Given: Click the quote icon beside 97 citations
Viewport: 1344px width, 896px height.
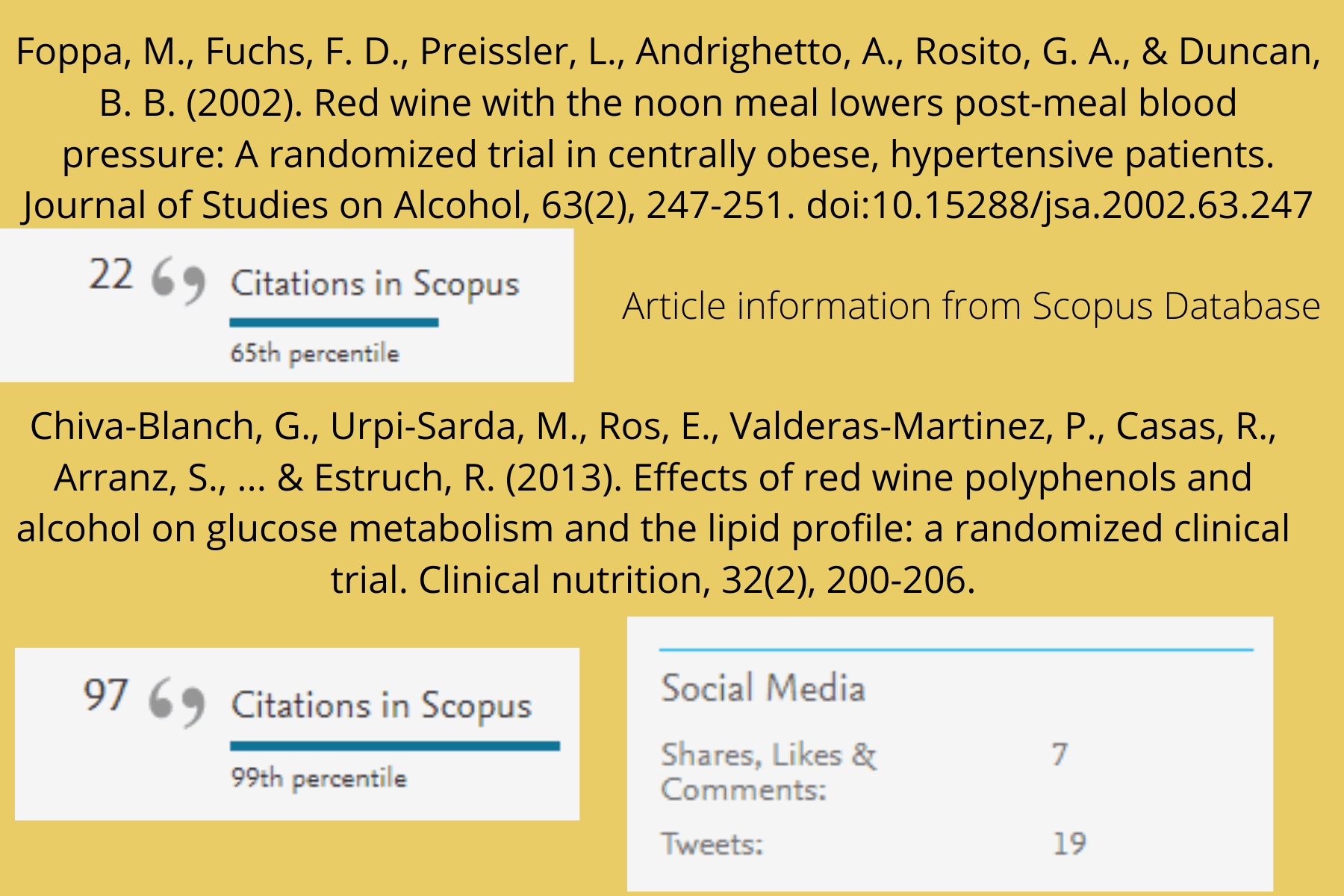Looking at the screenshot, I should pyautogui.click(x=176, y=702).
